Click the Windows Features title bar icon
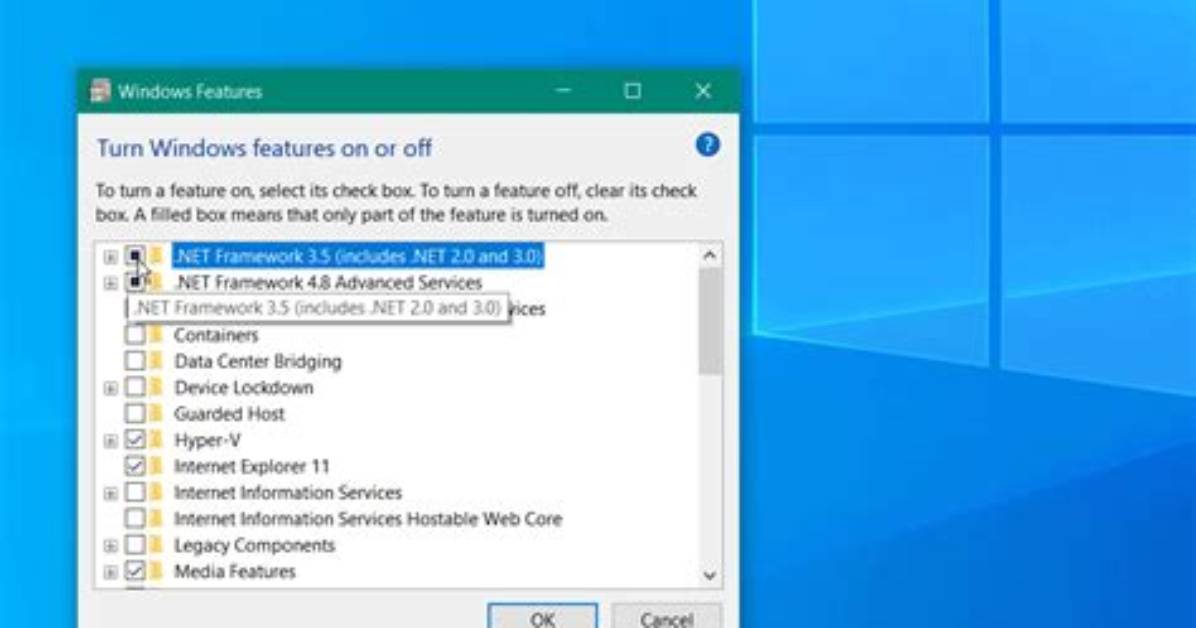This screenshot has height=628, width=1196. coord(101,91)
